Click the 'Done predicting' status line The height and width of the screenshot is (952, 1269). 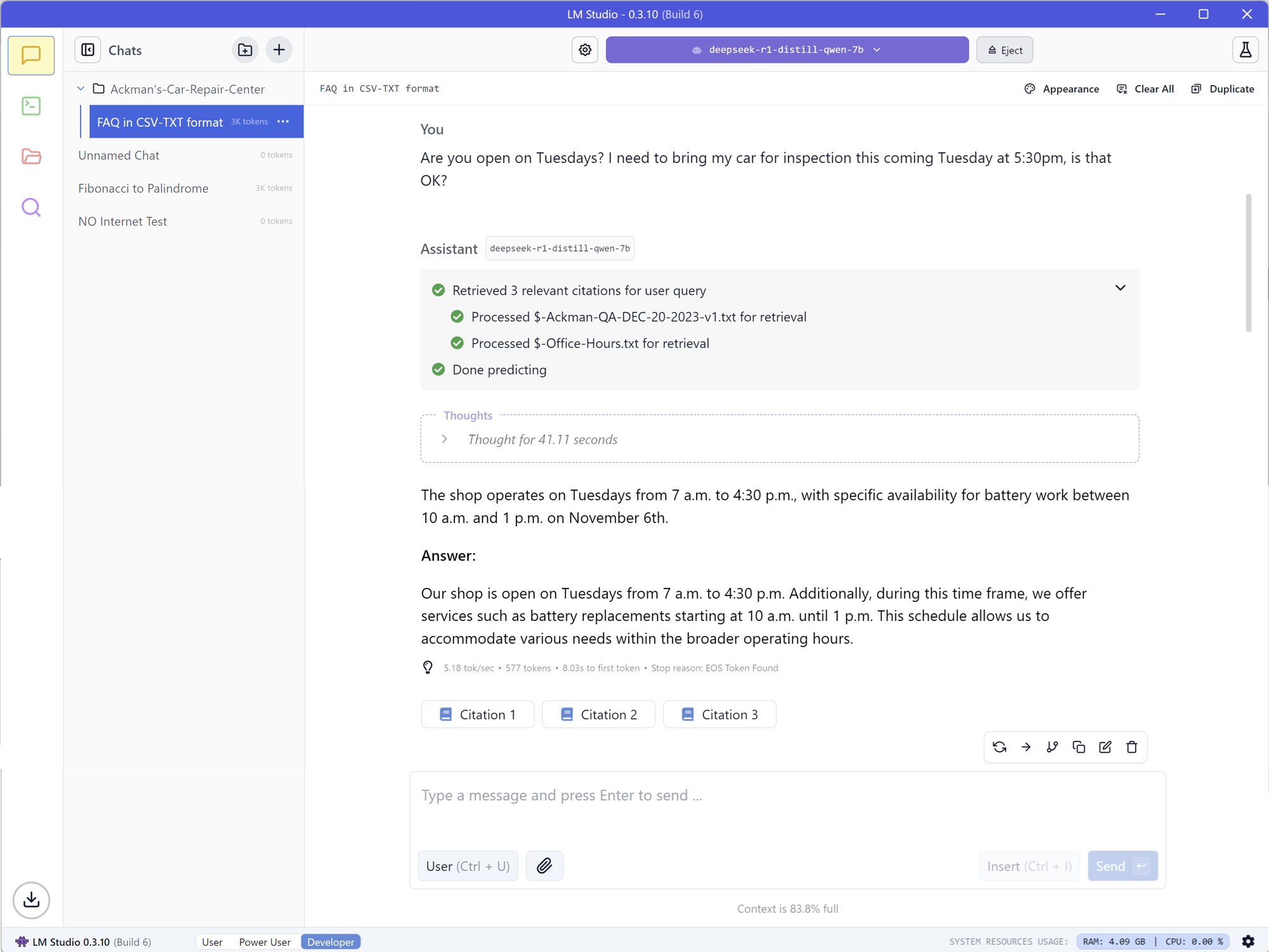499,369
